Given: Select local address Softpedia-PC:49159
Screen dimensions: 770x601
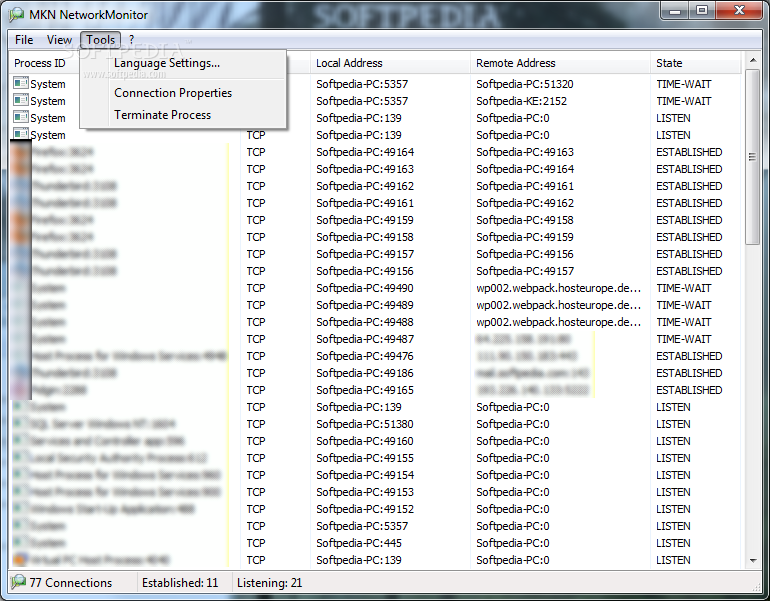Looking at the screenshot, I should tap(365, 220).
